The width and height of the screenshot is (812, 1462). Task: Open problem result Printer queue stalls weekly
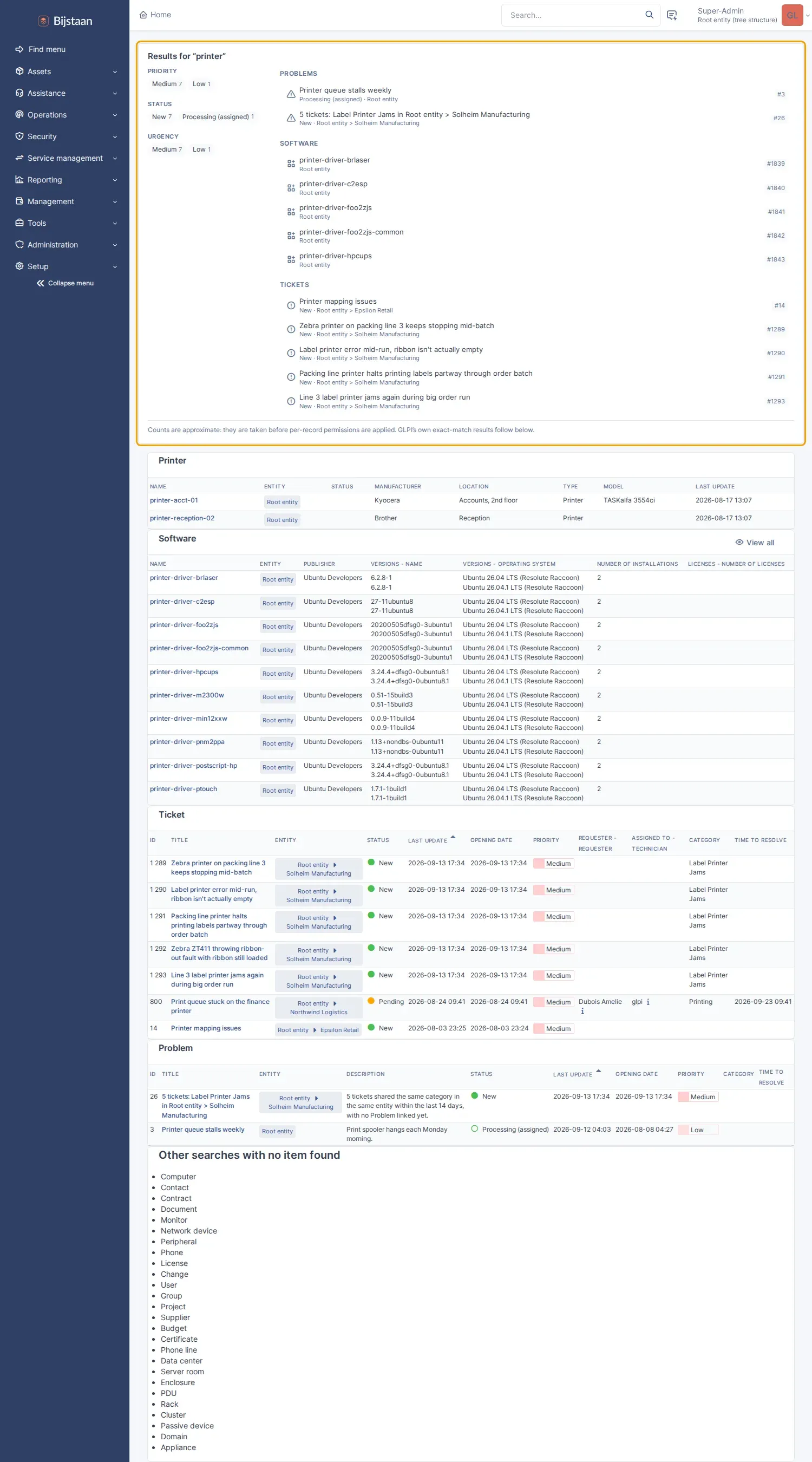pos(345,90)
